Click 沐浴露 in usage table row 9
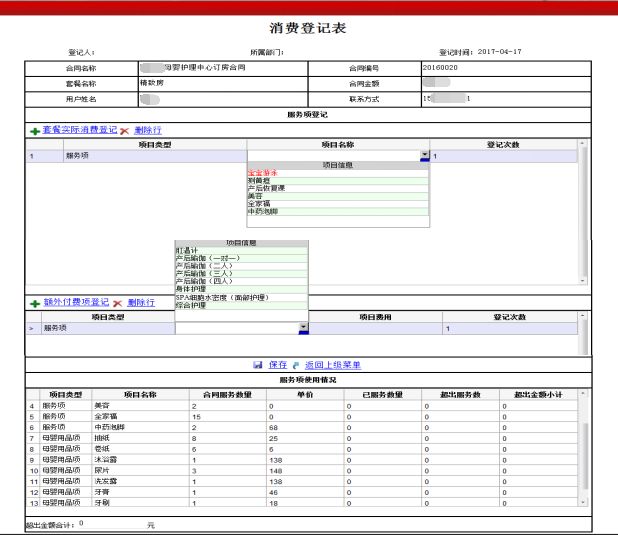 [x=106, y=460]
